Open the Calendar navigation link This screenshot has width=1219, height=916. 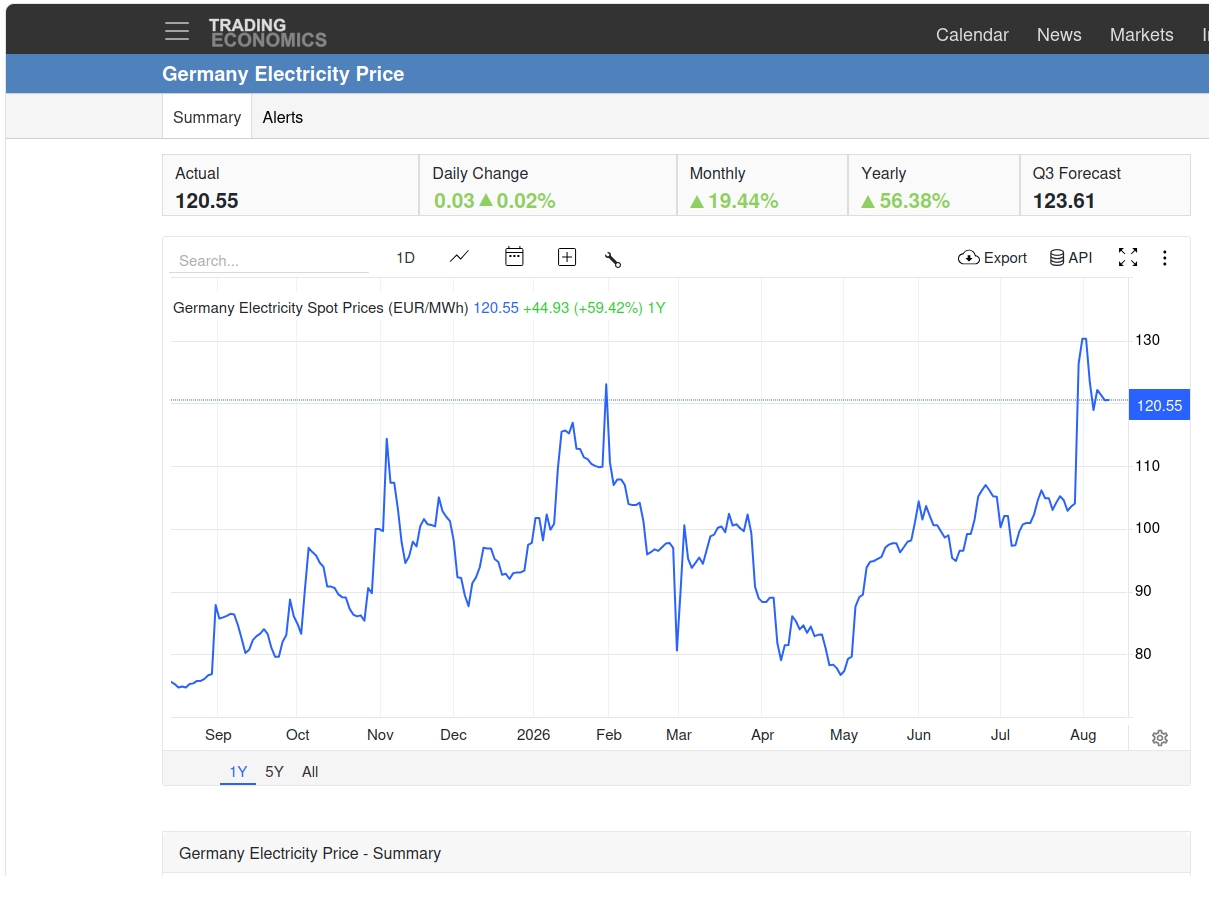coord(972,35)
